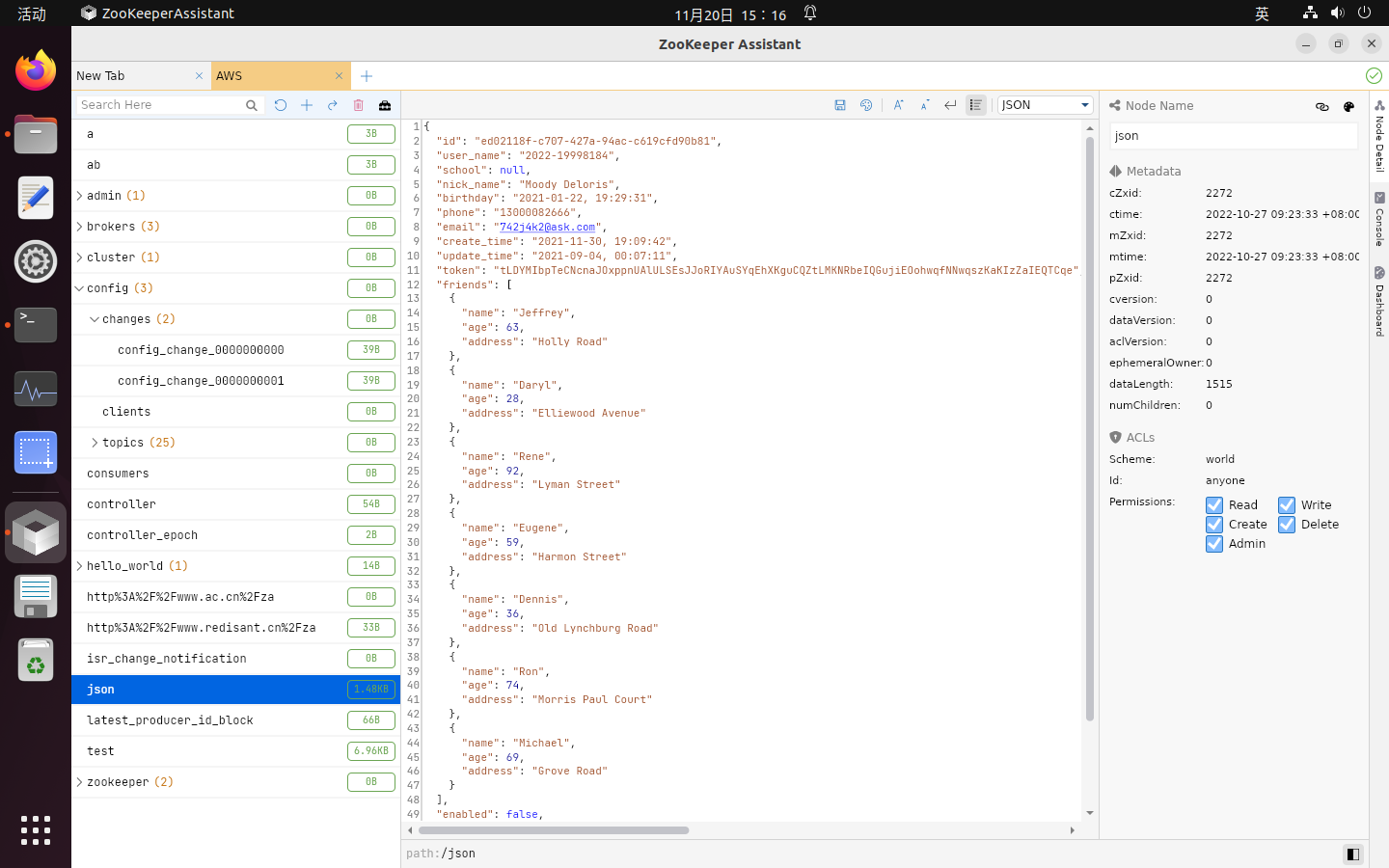Expand the cluster node
The image size is (1389, 868).
tap(79, 258)
